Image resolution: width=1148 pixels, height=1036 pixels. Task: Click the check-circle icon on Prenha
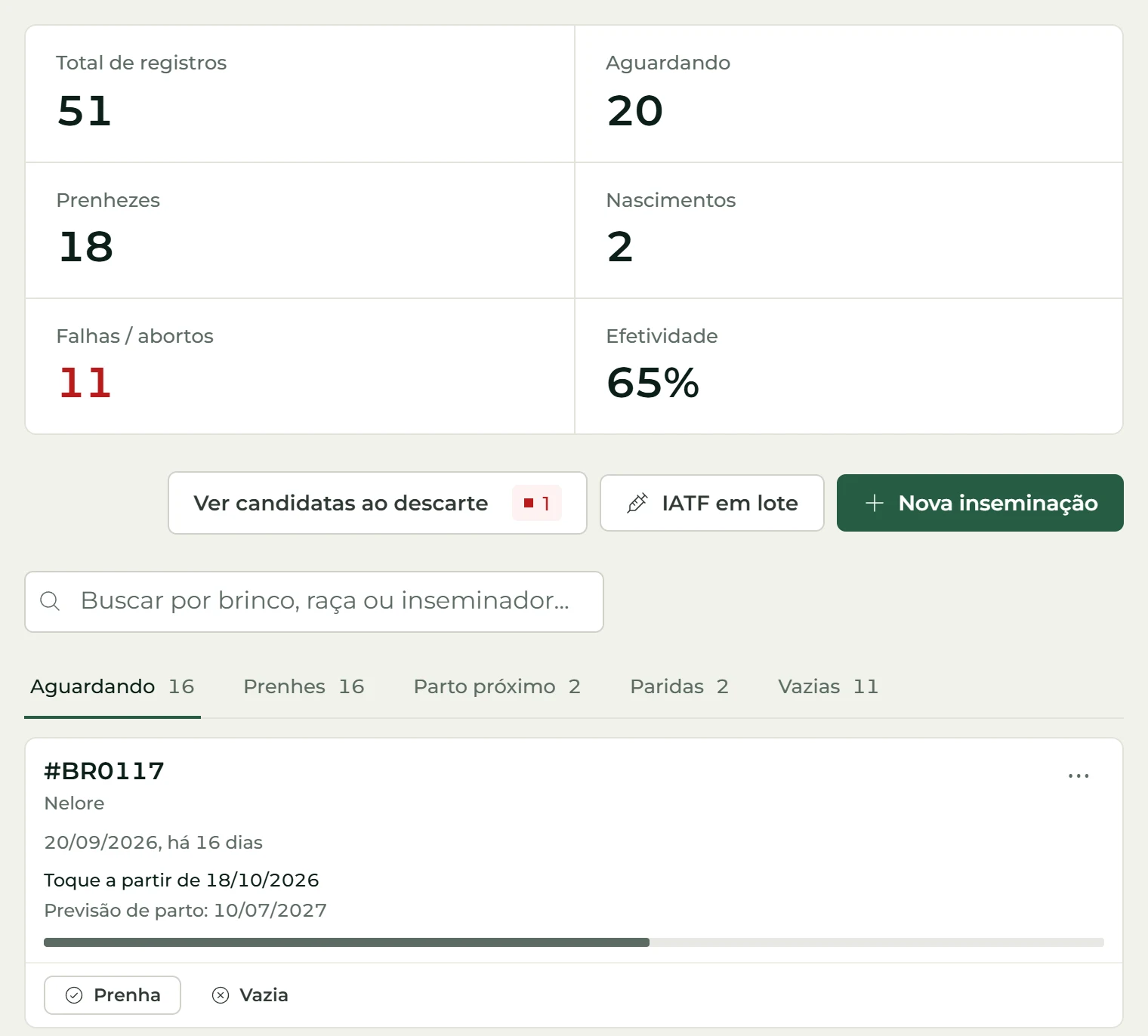[x=74, y=995]
